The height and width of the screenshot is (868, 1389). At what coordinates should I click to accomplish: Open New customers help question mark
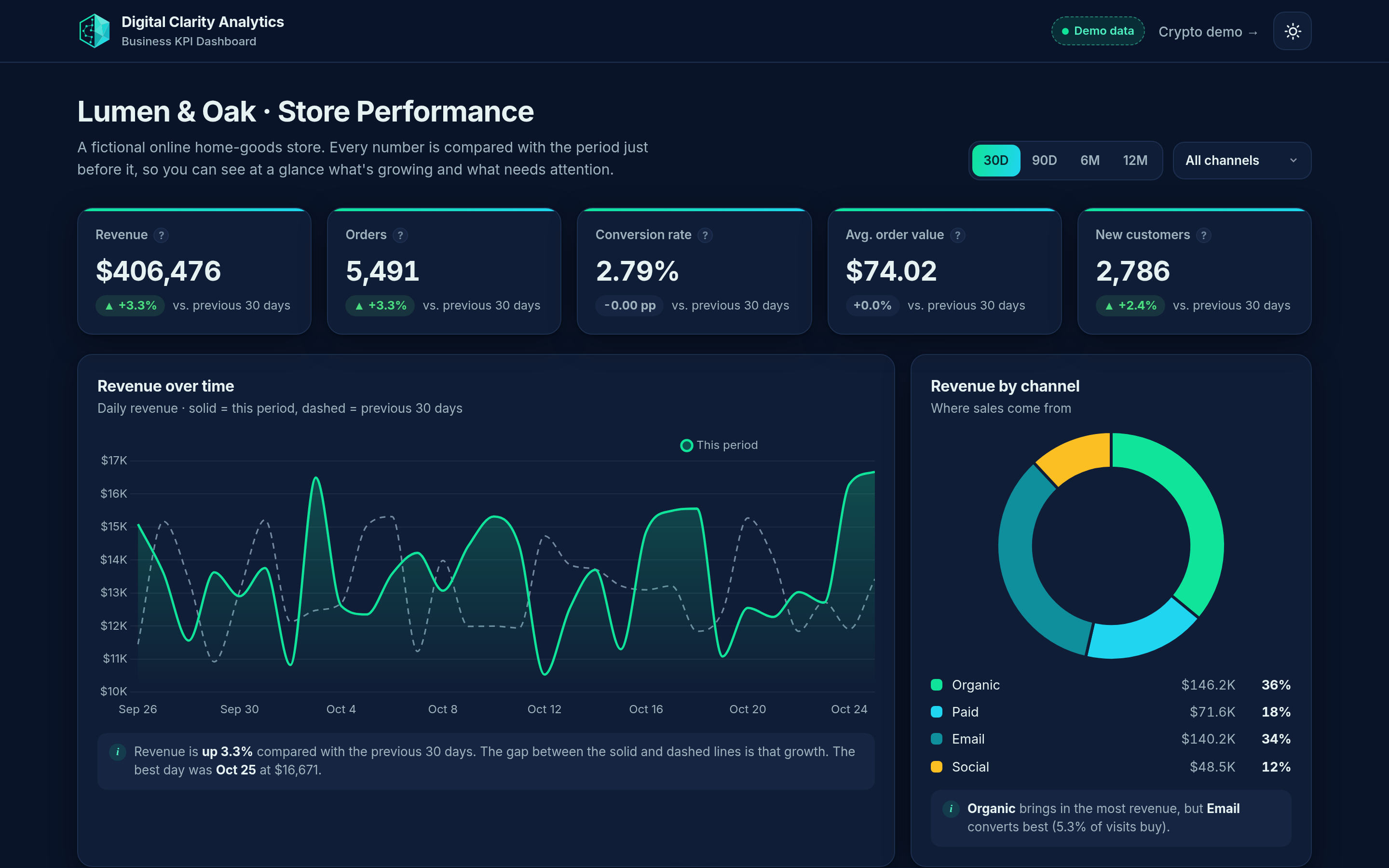pyautogui.click(x=1204, y=235)
